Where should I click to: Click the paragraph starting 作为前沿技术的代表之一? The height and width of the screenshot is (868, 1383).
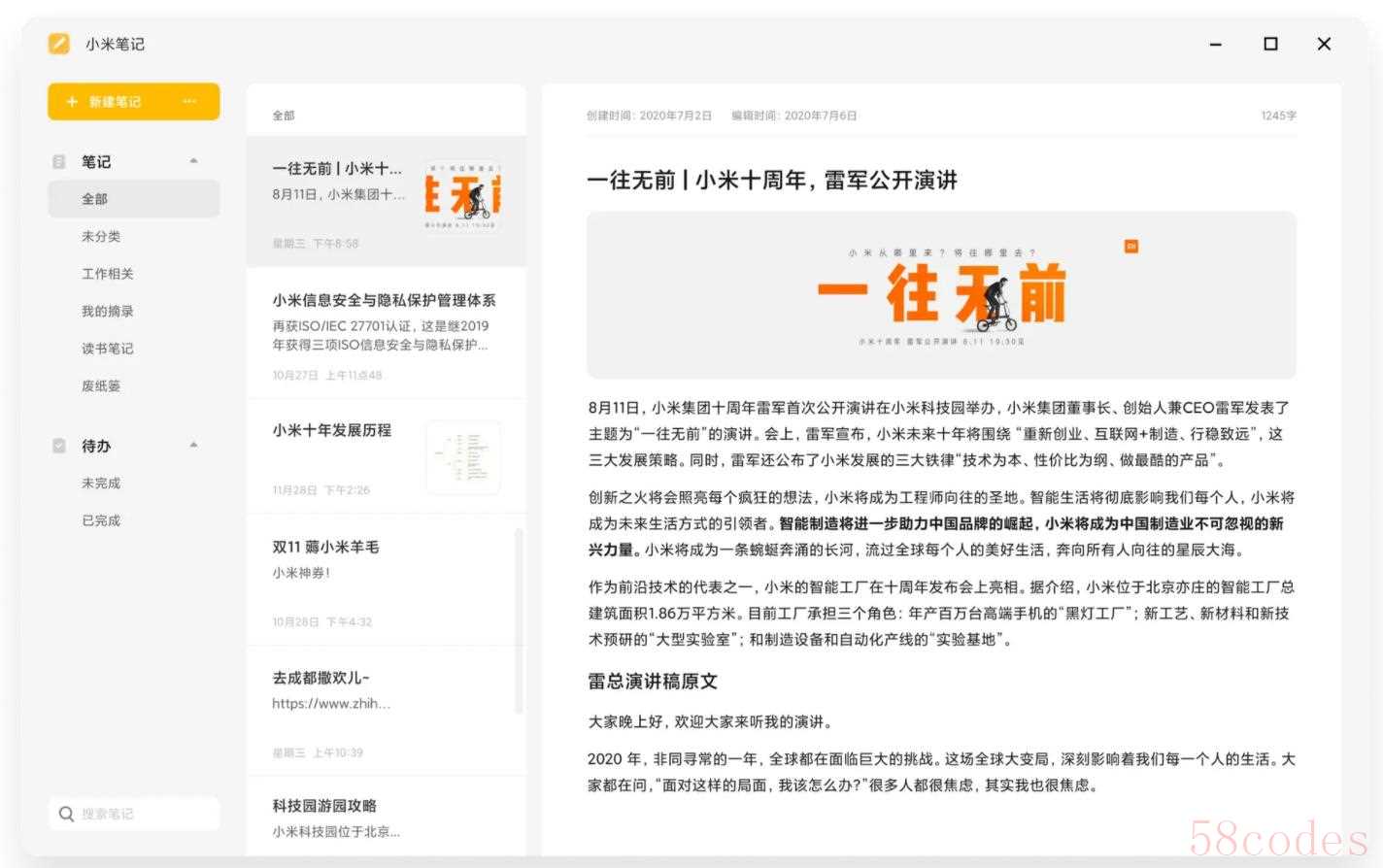pos(941,614)
